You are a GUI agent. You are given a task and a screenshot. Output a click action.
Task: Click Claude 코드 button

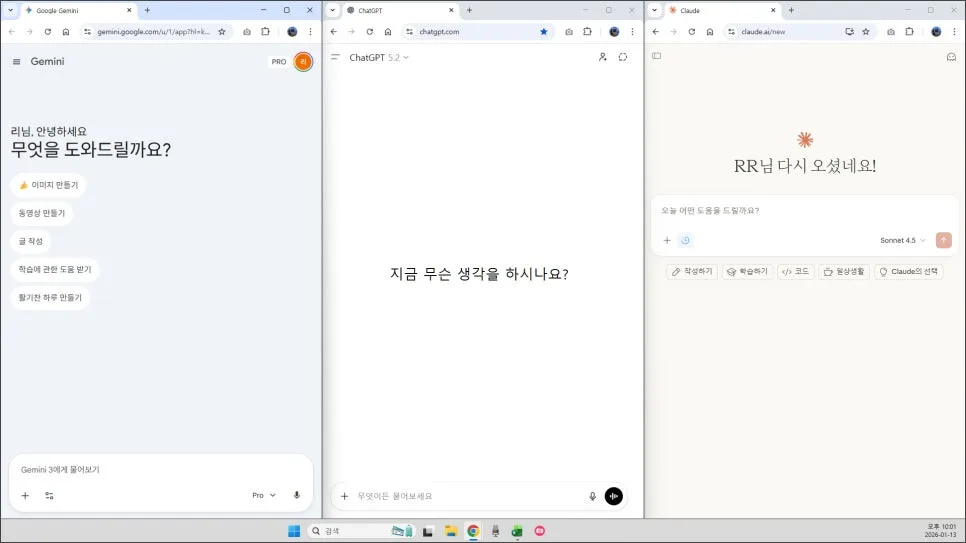795,272
